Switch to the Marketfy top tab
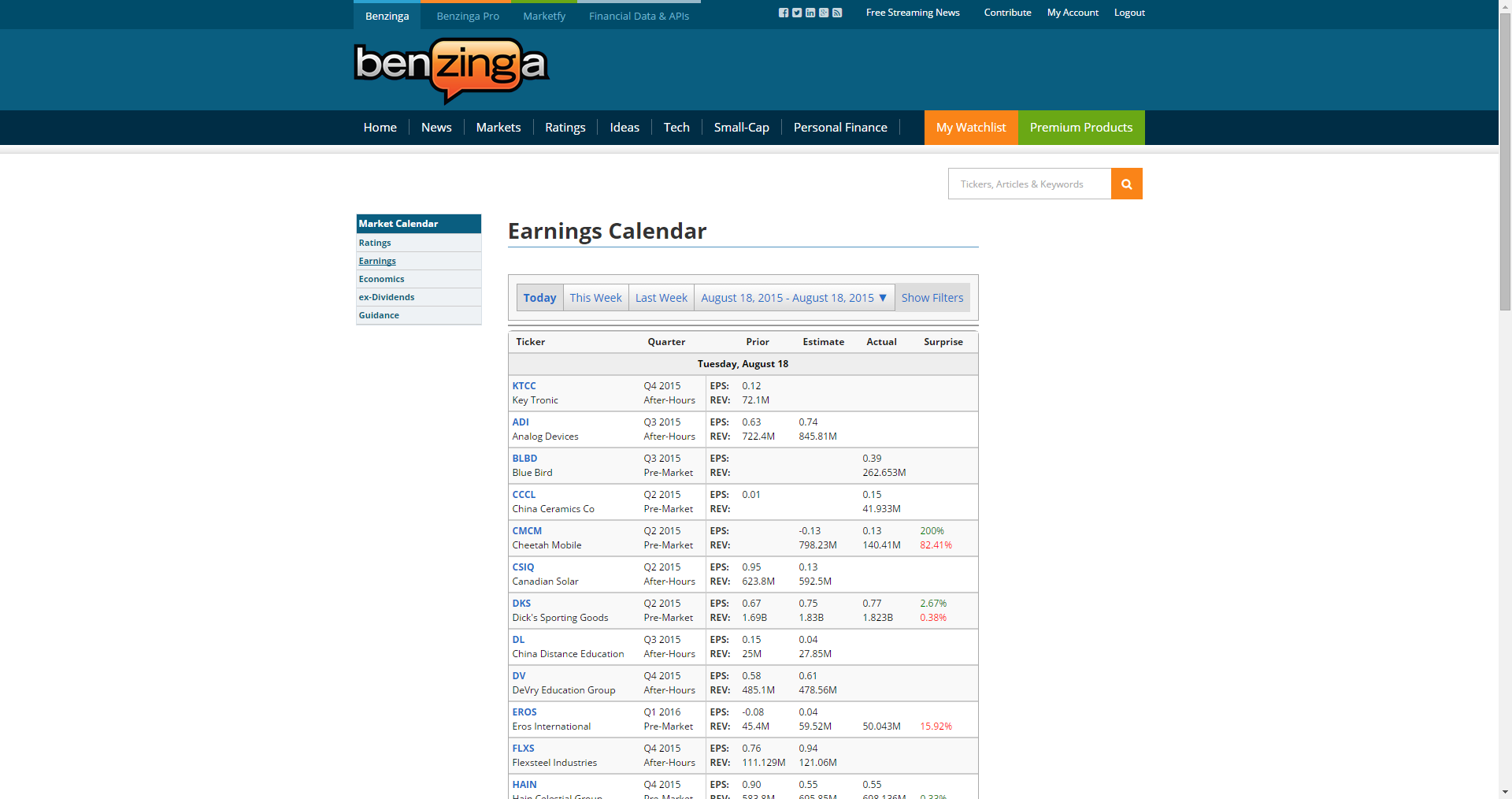Viewport: 1512px width, 799px height. coord(544,16)
